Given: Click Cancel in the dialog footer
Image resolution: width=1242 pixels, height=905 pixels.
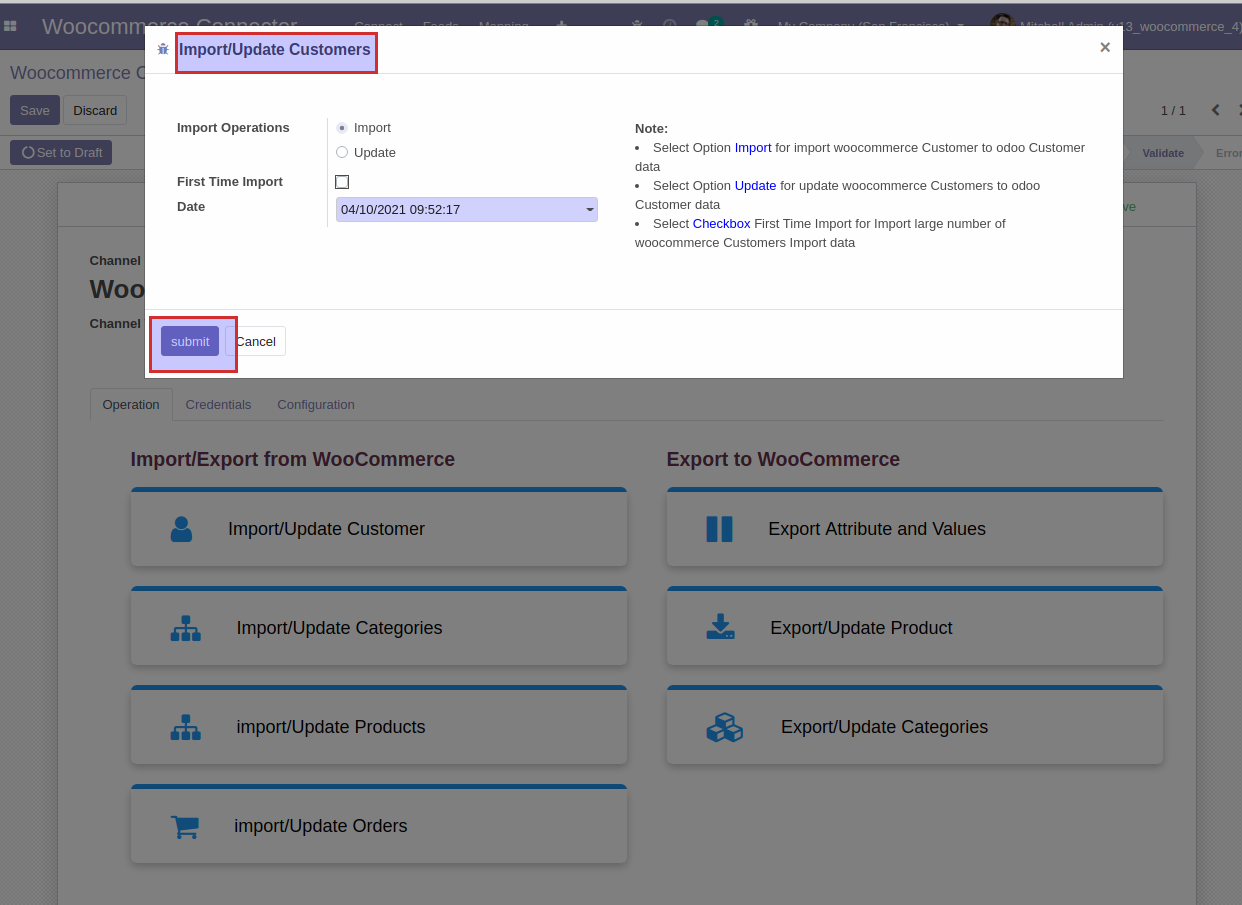Looking at the screenshot, I should [256, 341].
